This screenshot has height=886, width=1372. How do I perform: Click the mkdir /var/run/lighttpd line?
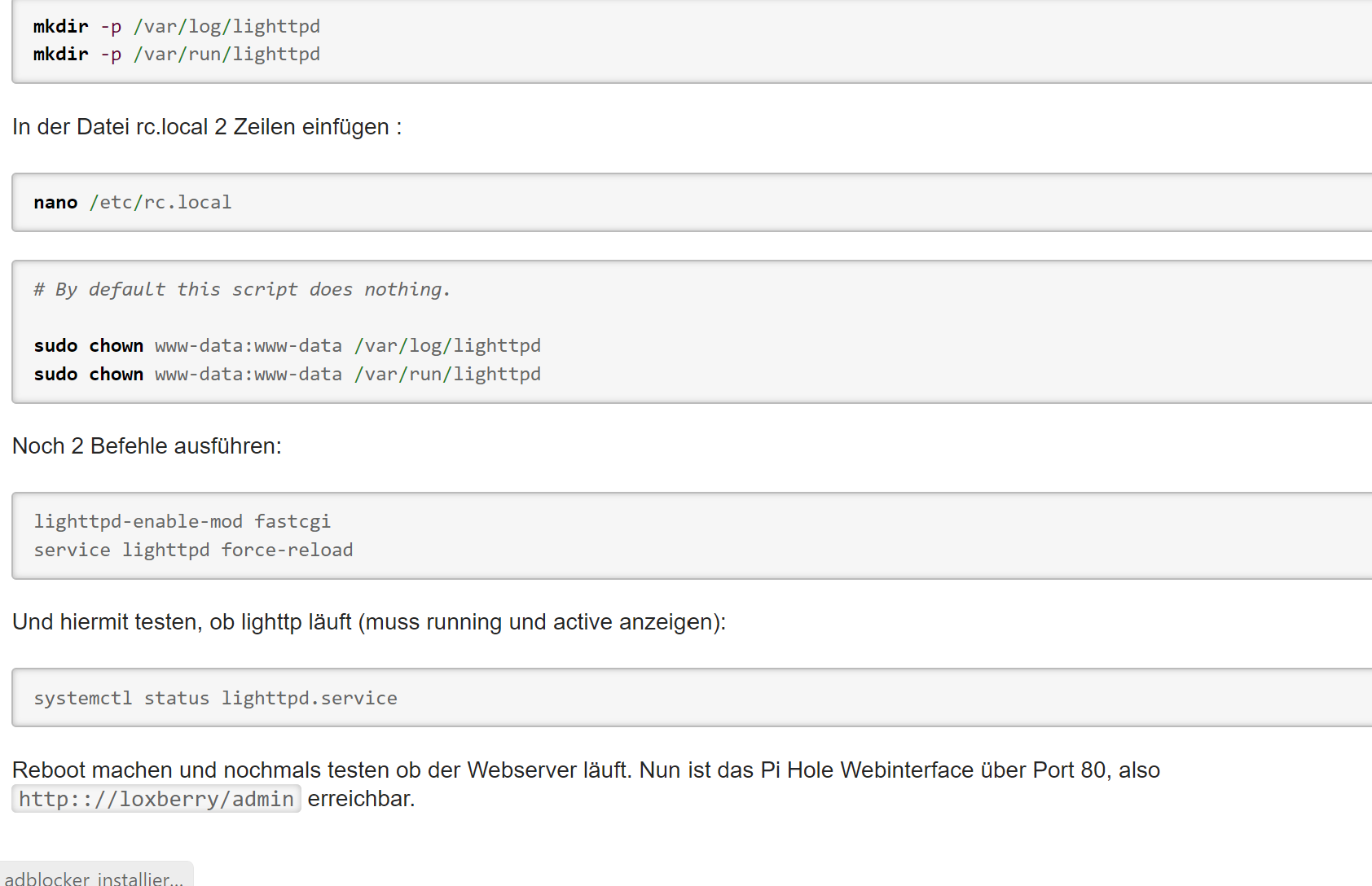[x=177, y=54]
